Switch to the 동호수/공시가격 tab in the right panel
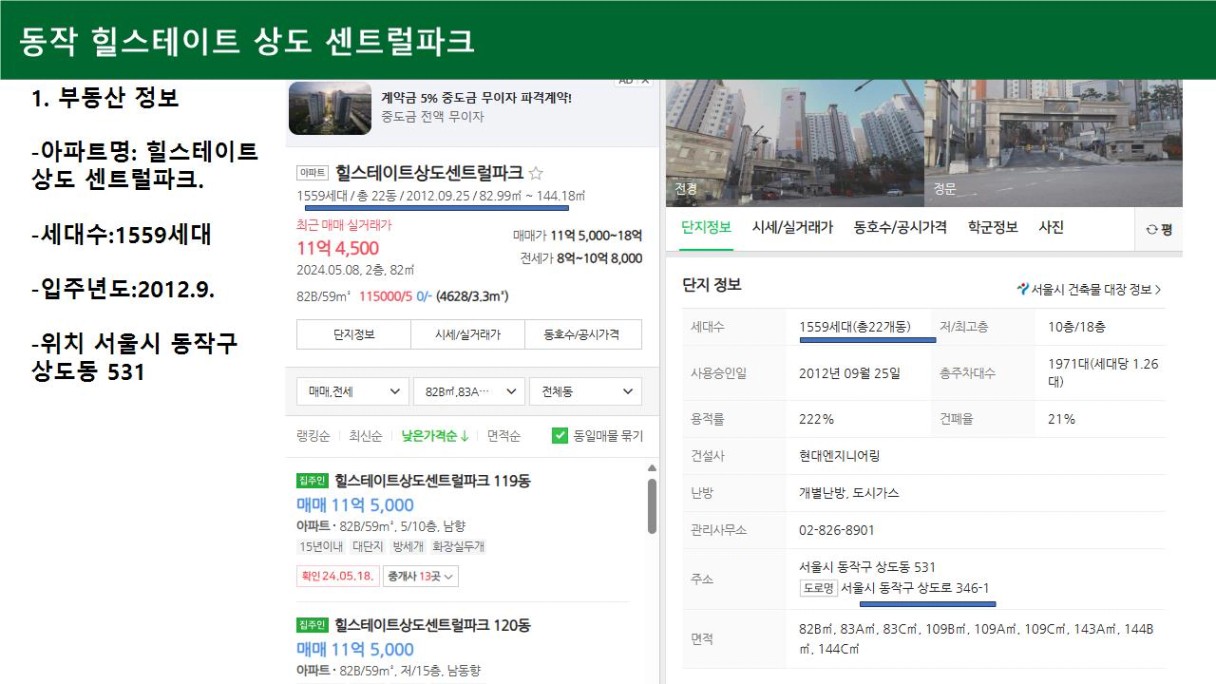The image size is (1216, 684). (900, 227)
